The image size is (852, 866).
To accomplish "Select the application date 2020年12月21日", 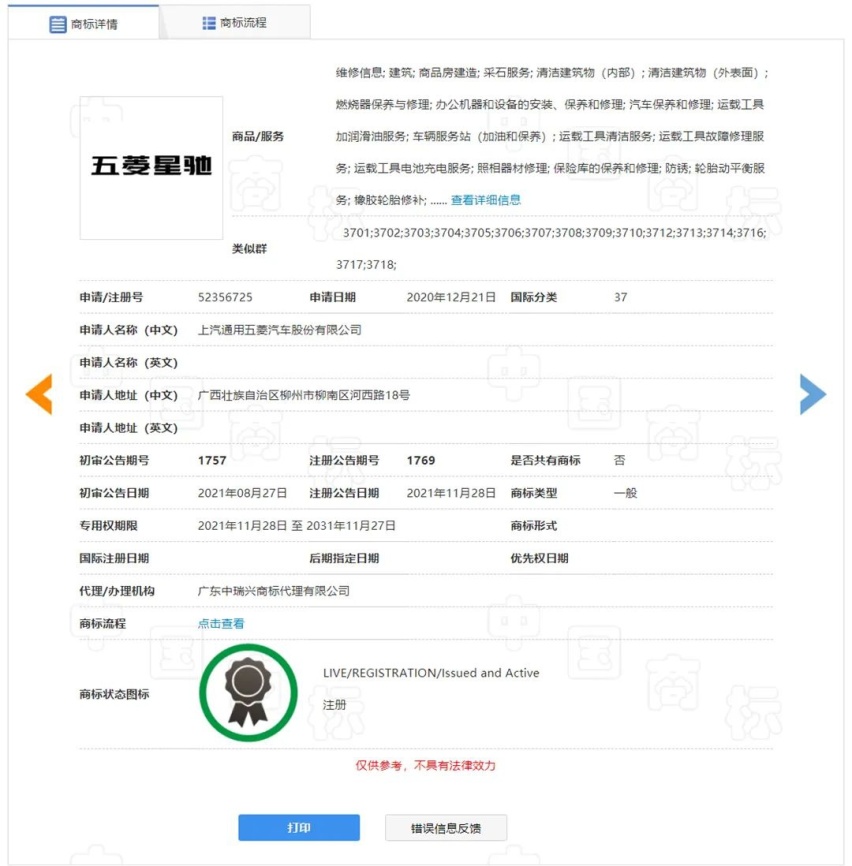I will pyautogui.click(x=451, y=297).
